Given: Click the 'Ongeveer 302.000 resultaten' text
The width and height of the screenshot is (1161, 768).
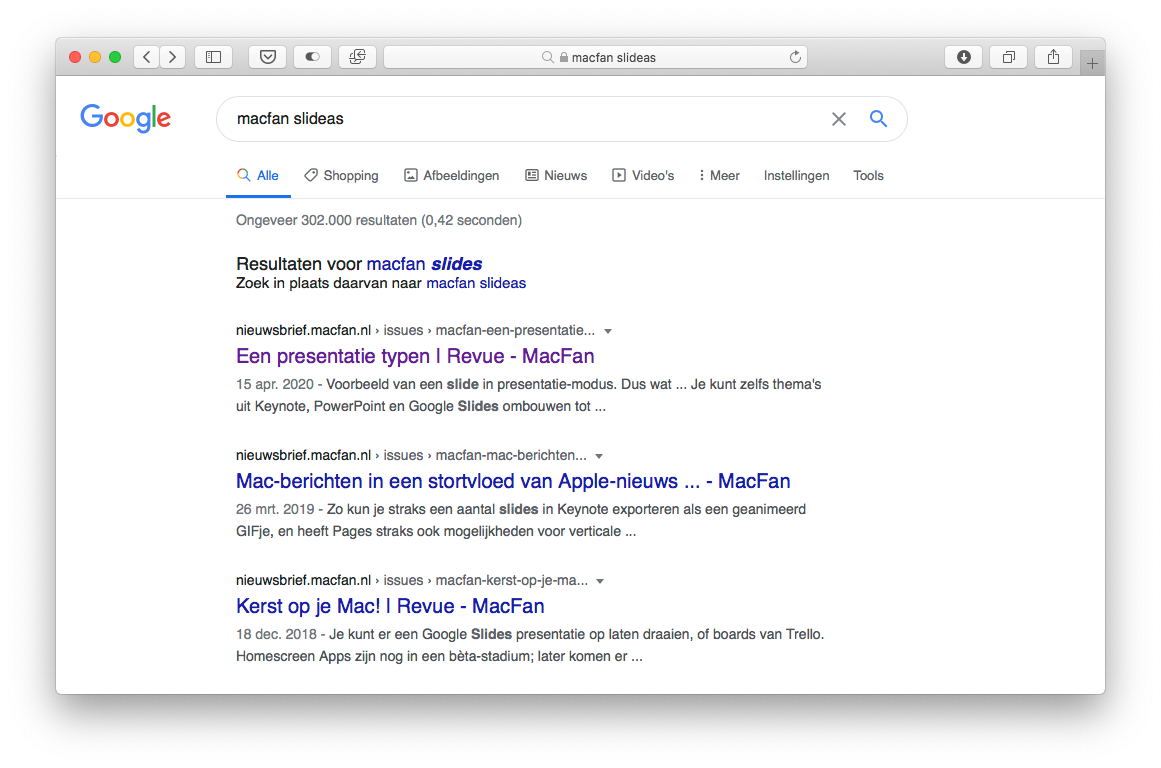Looking at the screenshot, I should pyautogui.click(x=378, y=221).
